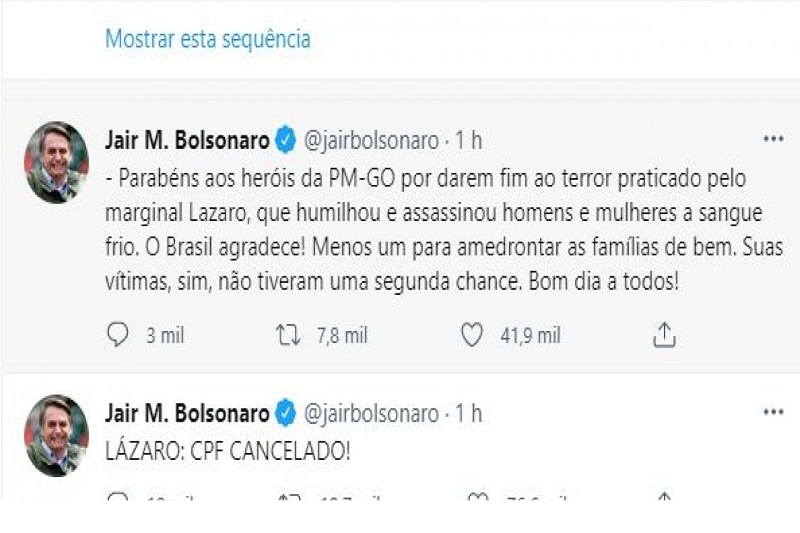The image size is (800, 533).
Task: Open profile picture on CPF CANCELADO tweet
Action: point(56,433)
